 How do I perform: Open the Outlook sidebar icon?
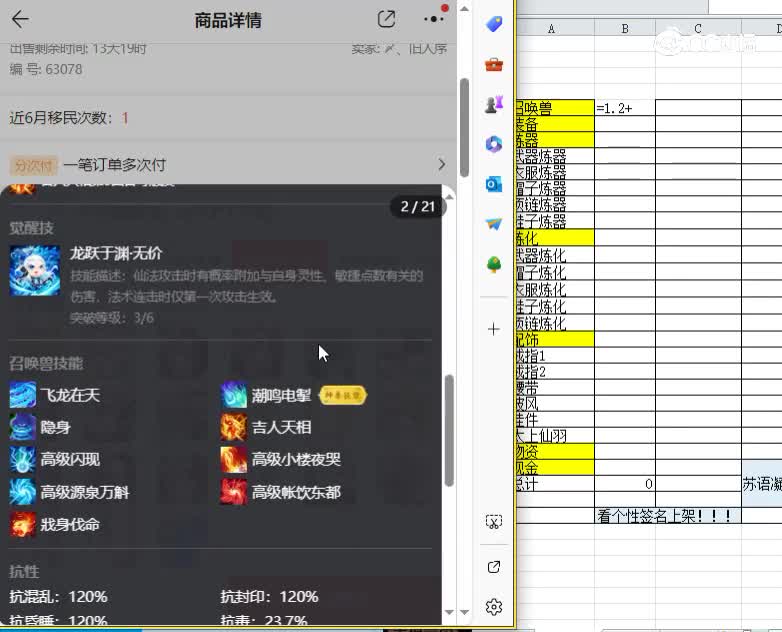[494, 184]
